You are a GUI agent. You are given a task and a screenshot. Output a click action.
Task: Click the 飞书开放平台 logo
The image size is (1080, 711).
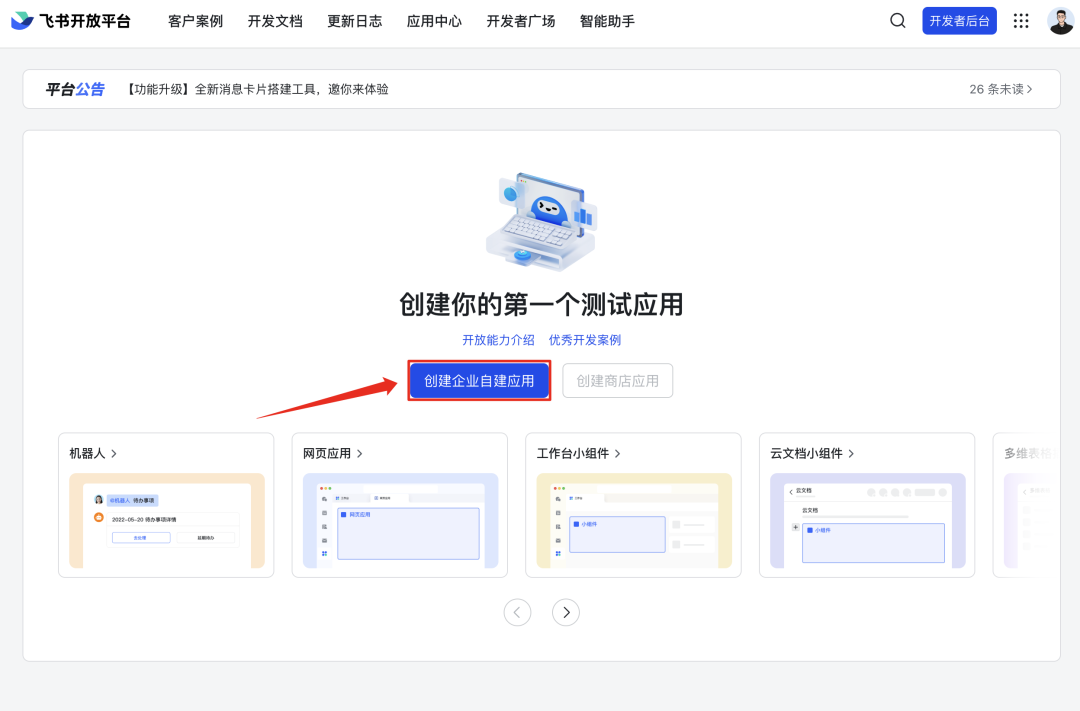pos(70,20)
